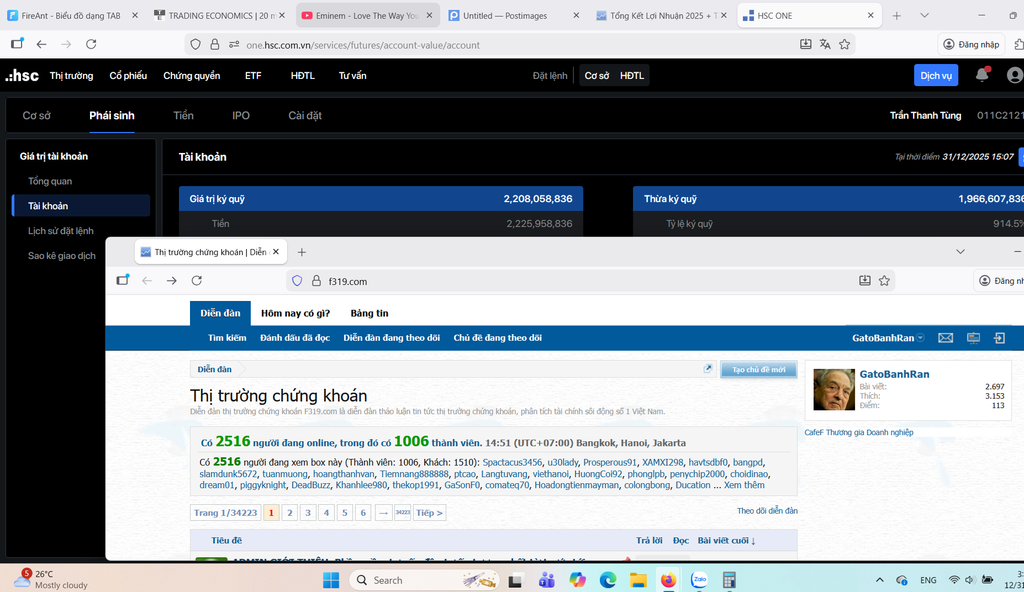
Task: Open the notification bell in HSC ONE
Action: [x=982, y=75]
